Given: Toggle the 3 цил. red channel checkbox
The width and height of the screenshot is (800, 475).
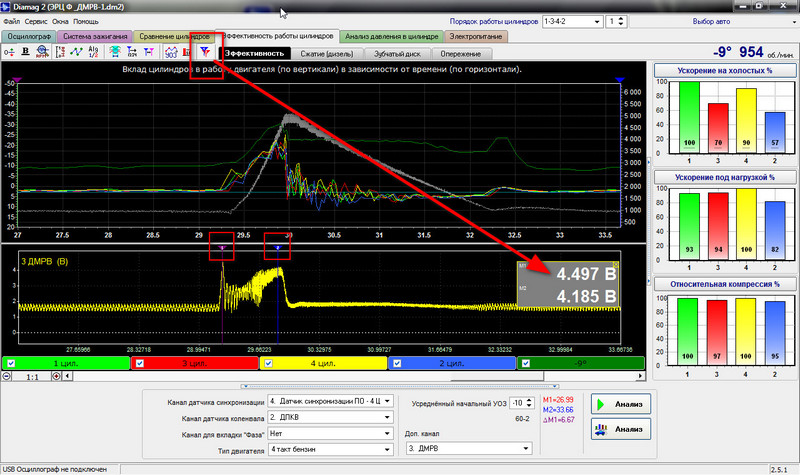Looking at the screenshot, I should 140,363.
